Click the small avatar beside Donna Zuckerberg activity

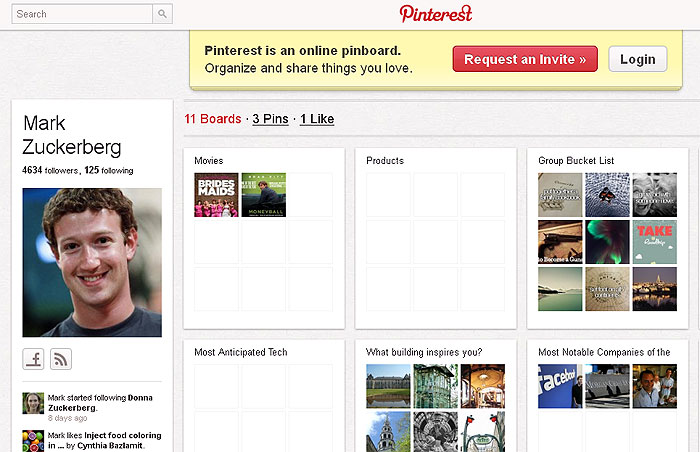point(33,403)
